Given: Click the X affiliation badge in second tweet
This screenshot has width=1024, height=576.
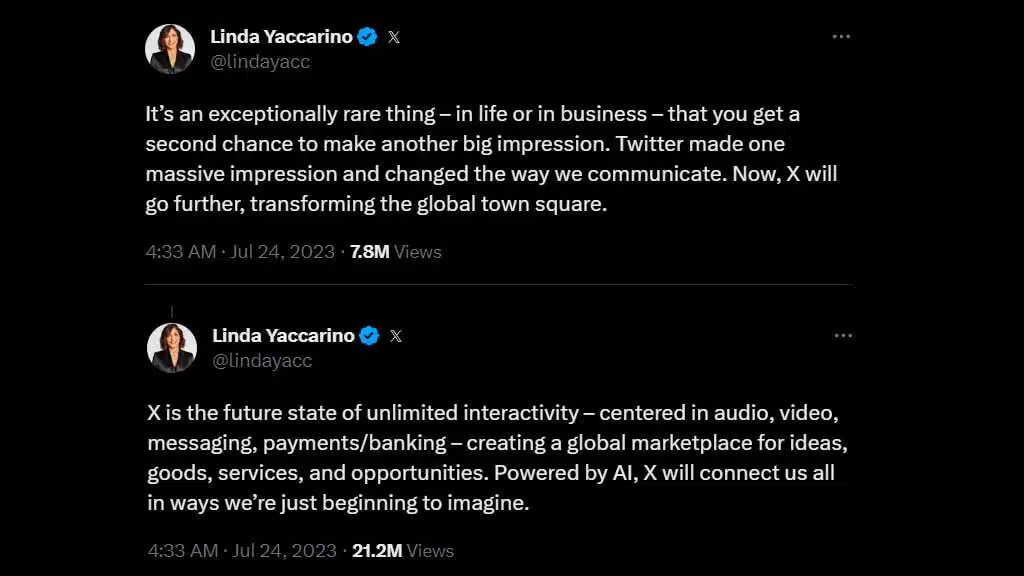Looking at the screenshot, I should tap(396, 336).
